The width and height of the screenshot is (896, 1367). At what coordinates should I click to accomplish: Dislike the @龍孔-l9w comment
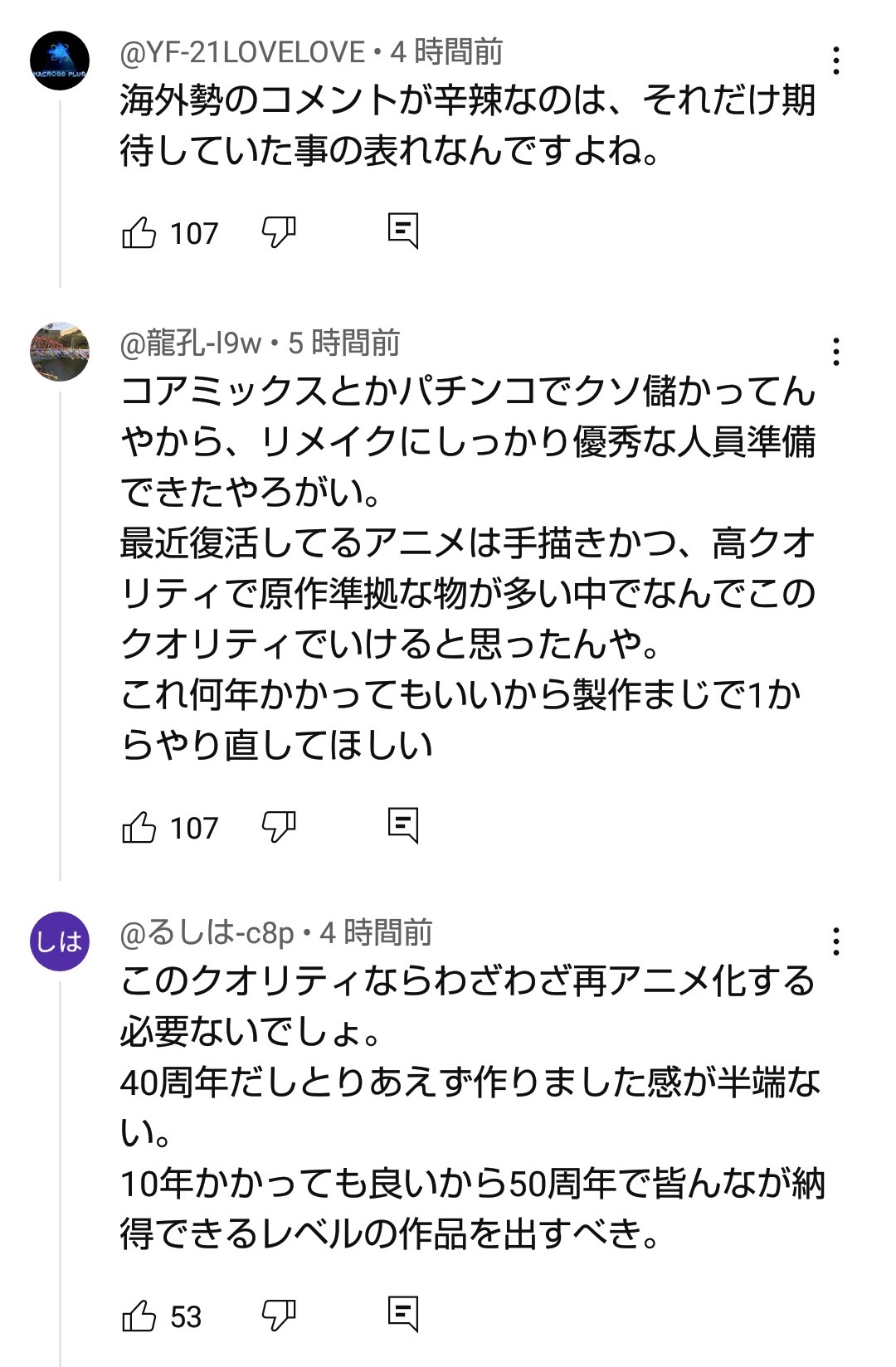pyautogui.click(x=279, y=827)
